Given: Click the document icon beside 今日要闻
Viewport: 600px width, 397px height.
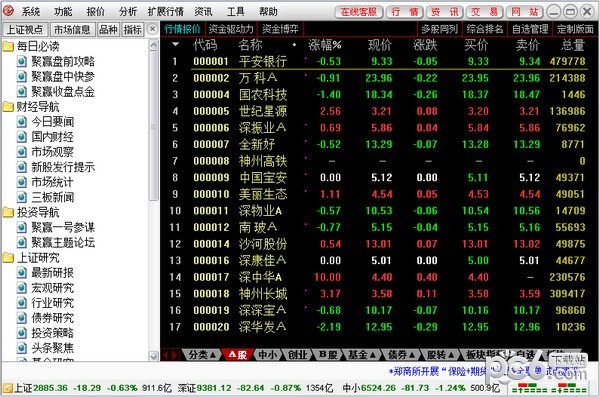Looking at the screenshot, I should point(22,122).
